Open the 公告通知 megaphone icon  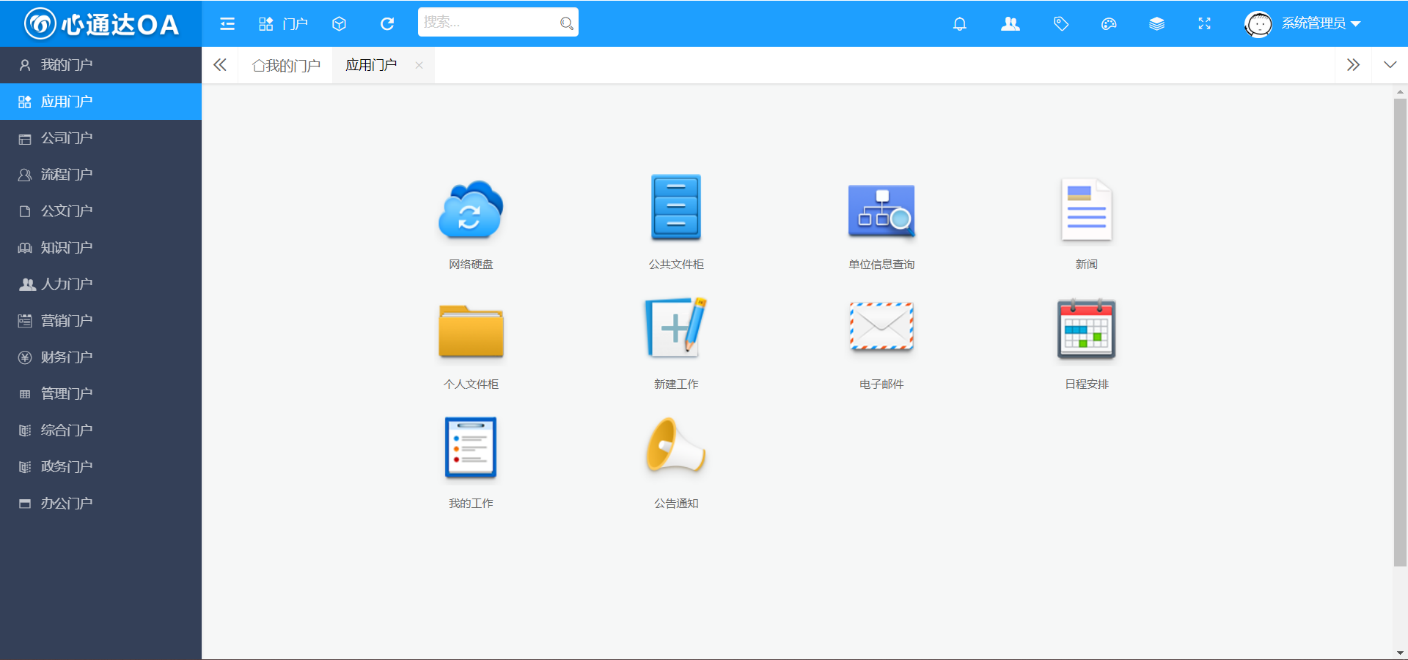click(676, 445)
